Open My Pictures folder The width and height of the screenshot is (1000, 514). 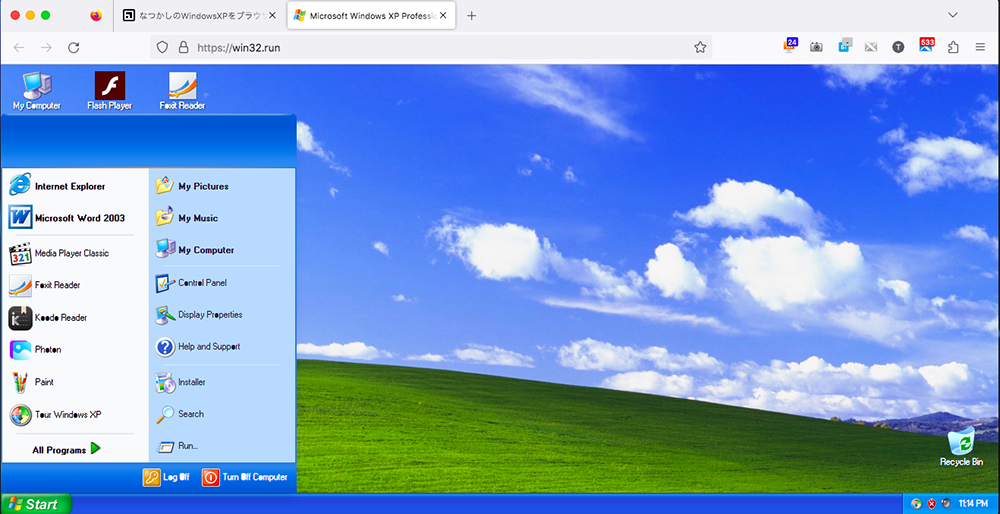[221, 186]
